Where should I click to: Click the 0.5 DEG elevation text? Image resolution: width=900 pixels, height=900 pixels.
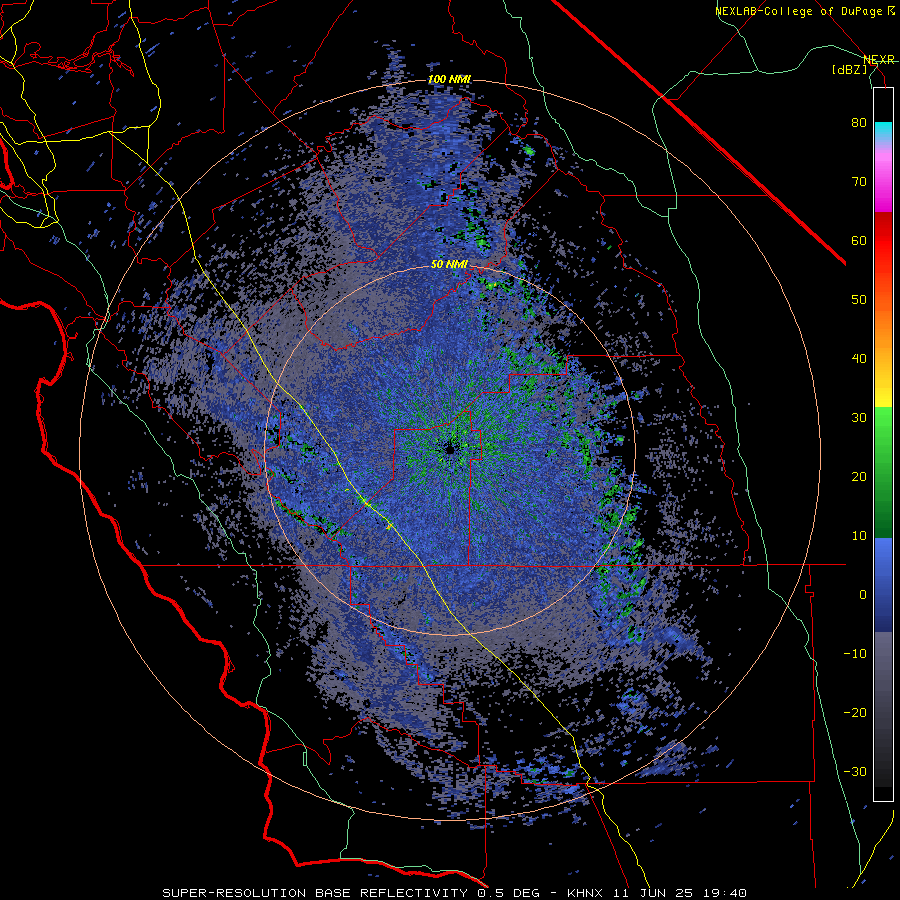tap(507, 893)
